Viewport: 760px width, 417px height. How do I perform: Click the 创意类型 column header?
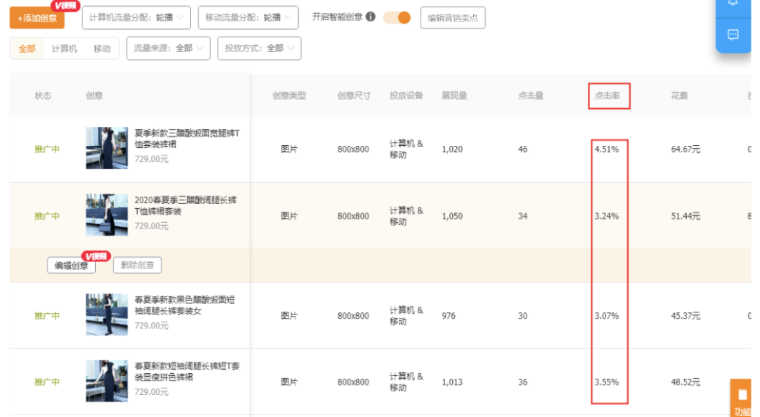(x=289, y=96)
